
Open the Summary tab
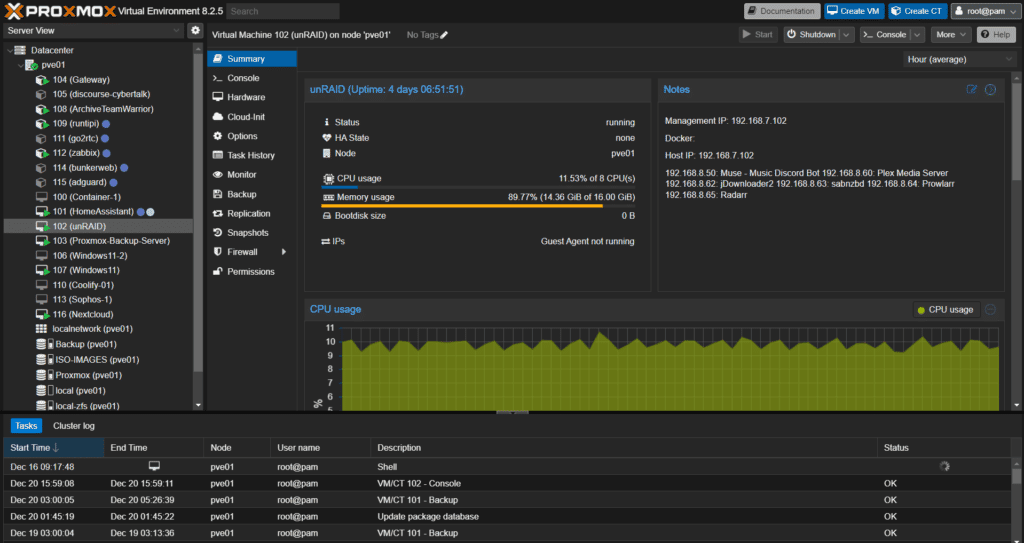point(252,59)
